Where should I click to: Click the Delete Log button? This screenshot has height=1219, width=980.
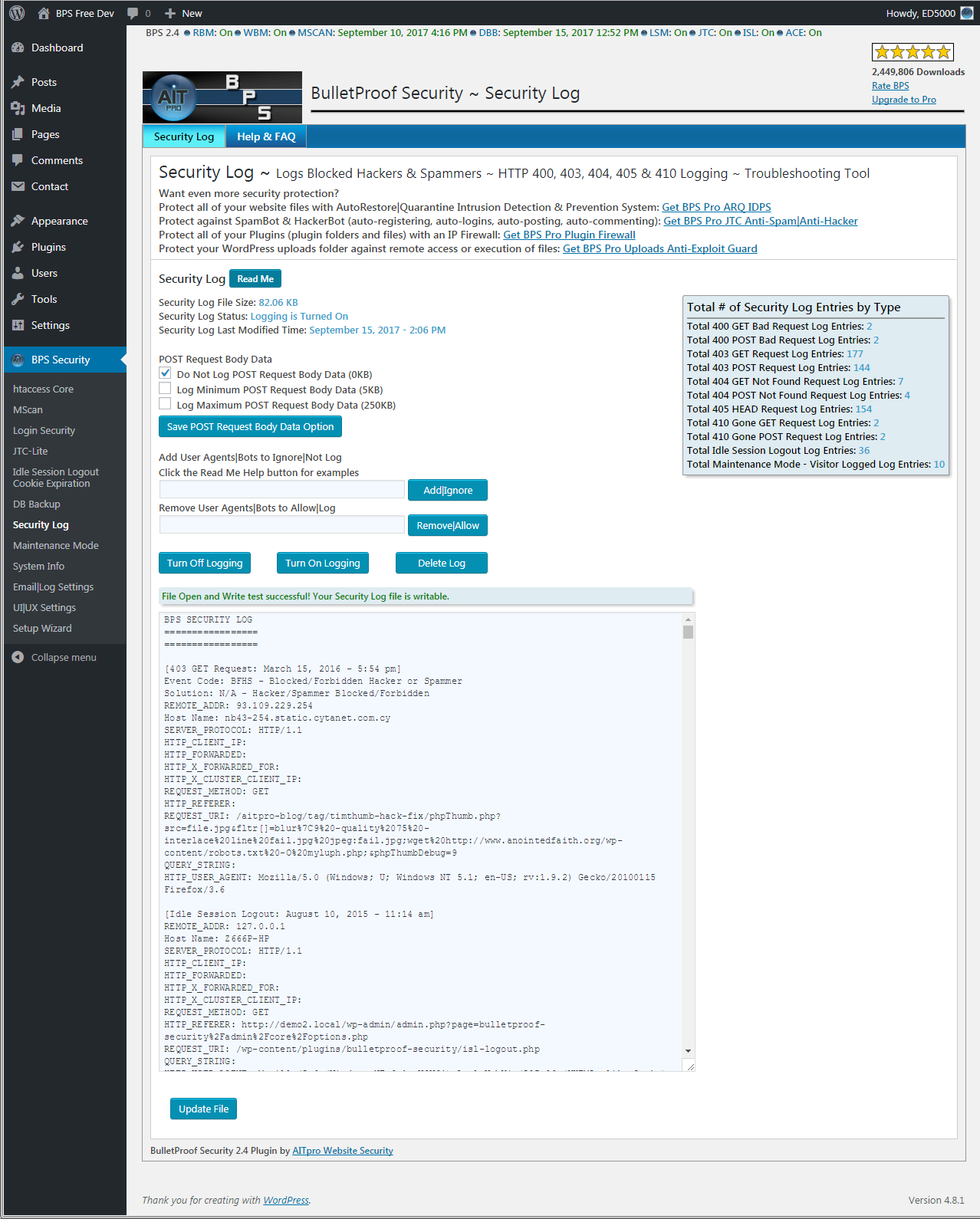click(442, 563)
